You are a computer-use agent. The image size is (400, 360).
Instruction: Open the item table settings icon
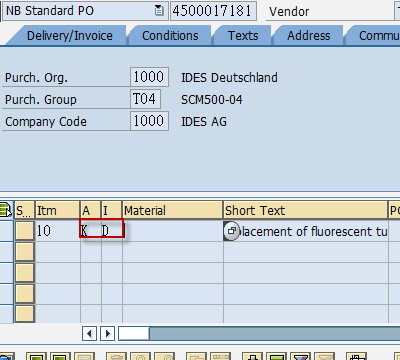[x=6, y=210]
